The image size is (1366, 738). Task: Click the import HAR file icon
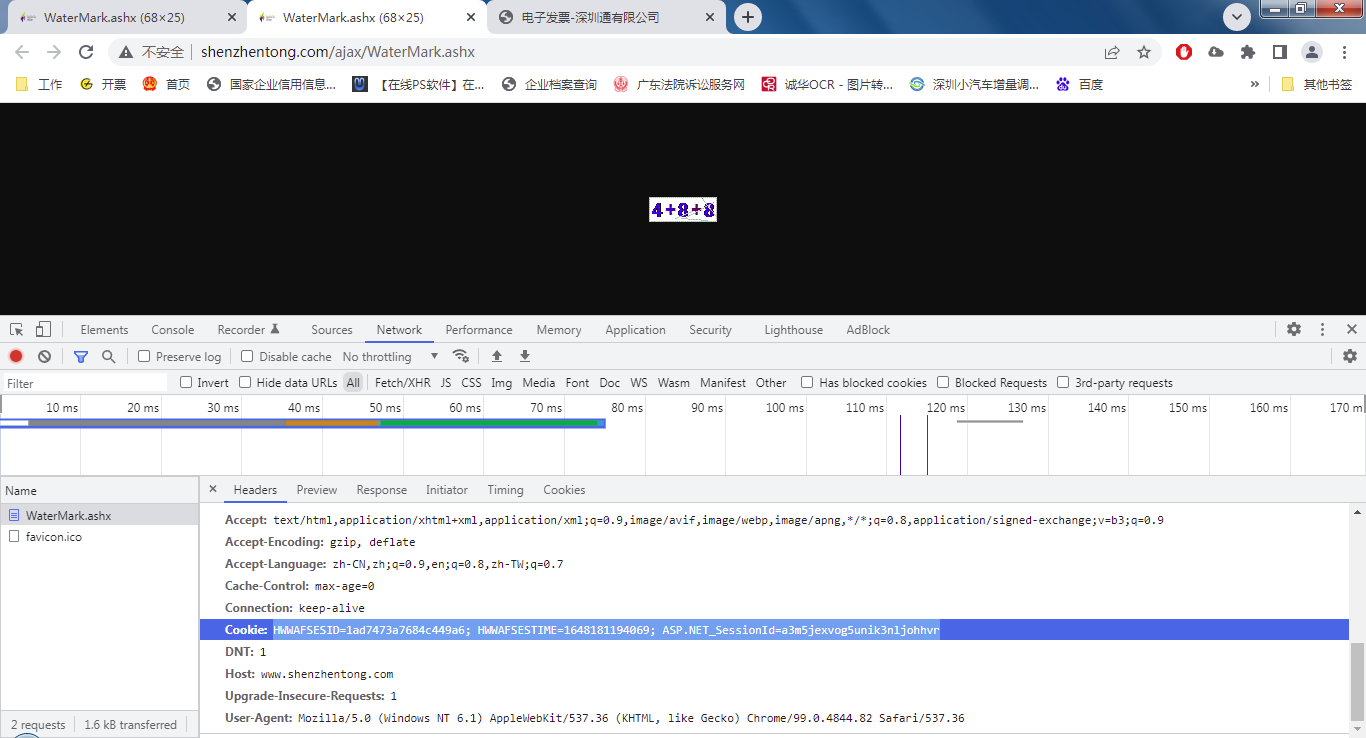pos(497,357)
